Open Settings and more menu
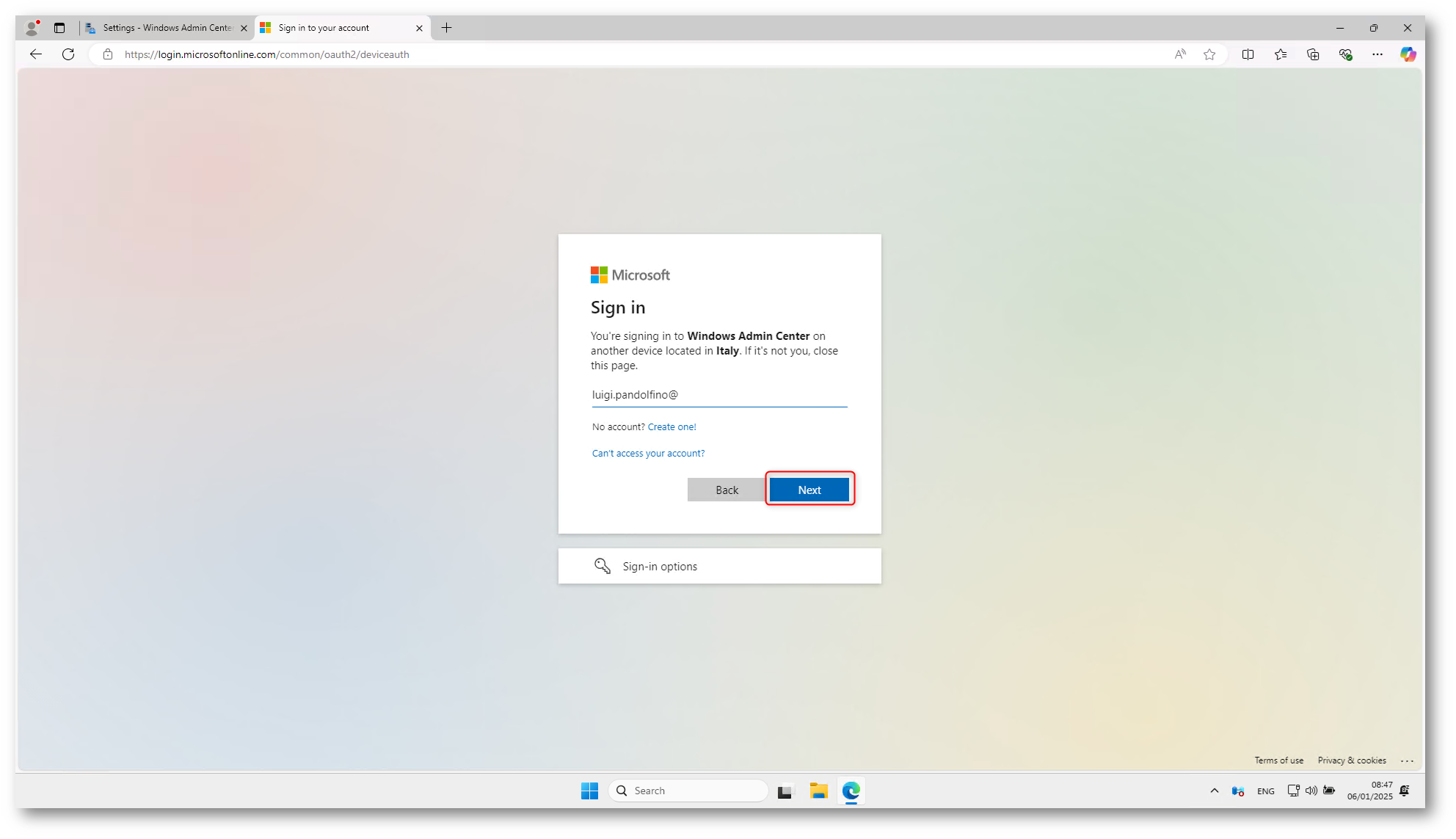Viewport: 1456px width, 839px height. click(x=1377, y=54)
